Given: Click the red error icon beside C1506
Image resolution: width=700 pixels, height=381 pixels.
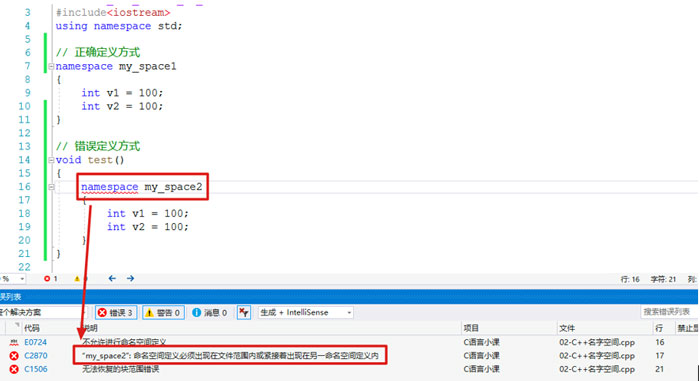Looking at the screenshot, I should (x=14, y=369).
